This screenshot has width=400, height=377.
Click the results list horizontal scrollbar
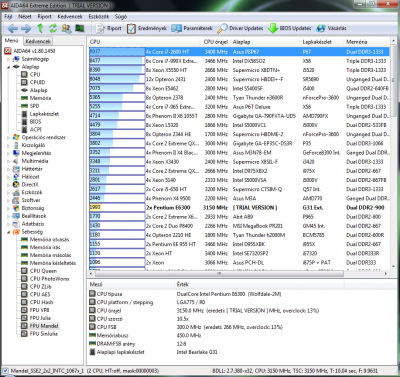(x=219, y=273)
